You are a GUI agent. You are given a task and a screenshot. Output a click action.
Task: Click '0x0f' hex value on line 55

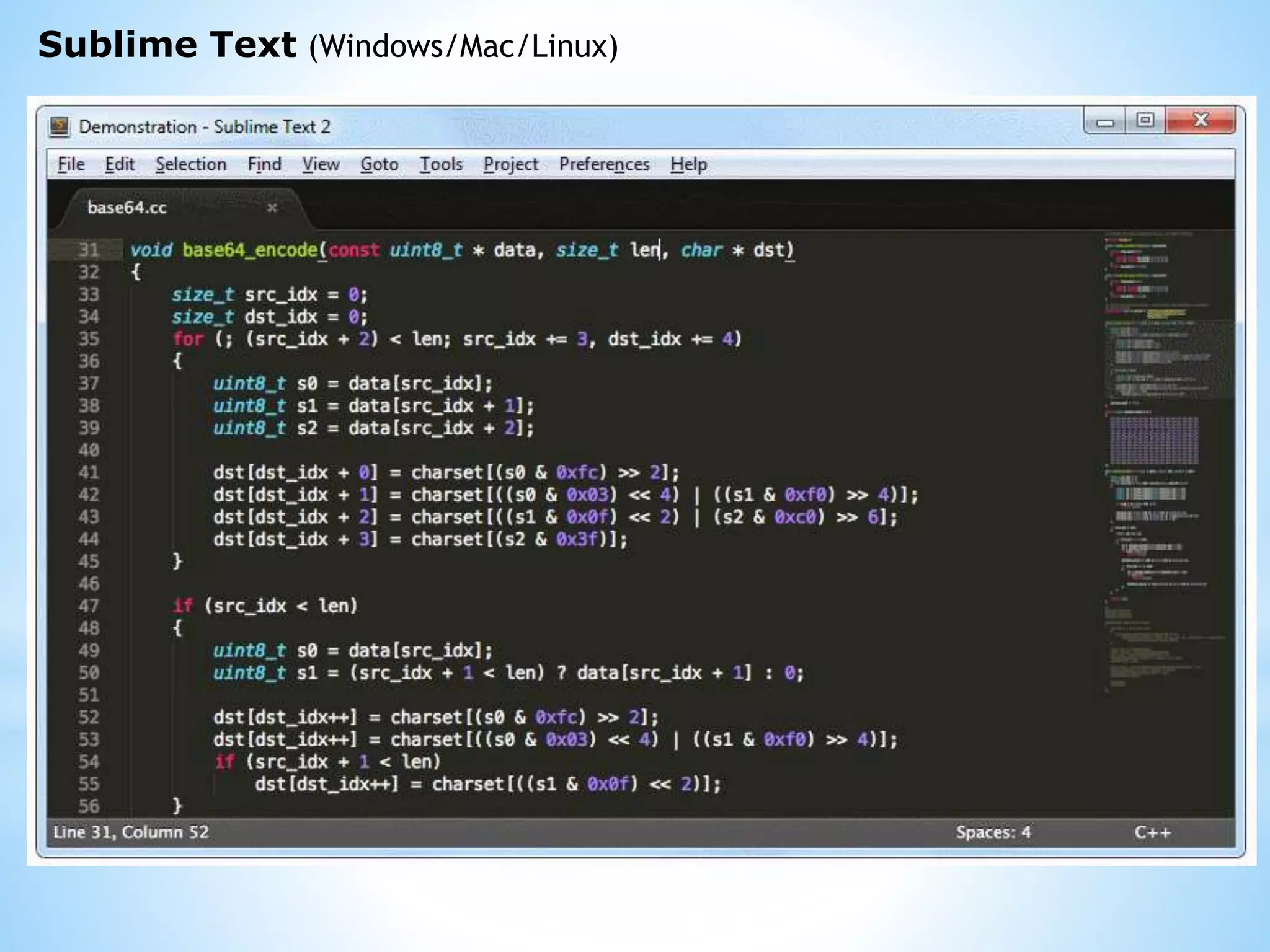pyautogui.click(x=608, y=783)
